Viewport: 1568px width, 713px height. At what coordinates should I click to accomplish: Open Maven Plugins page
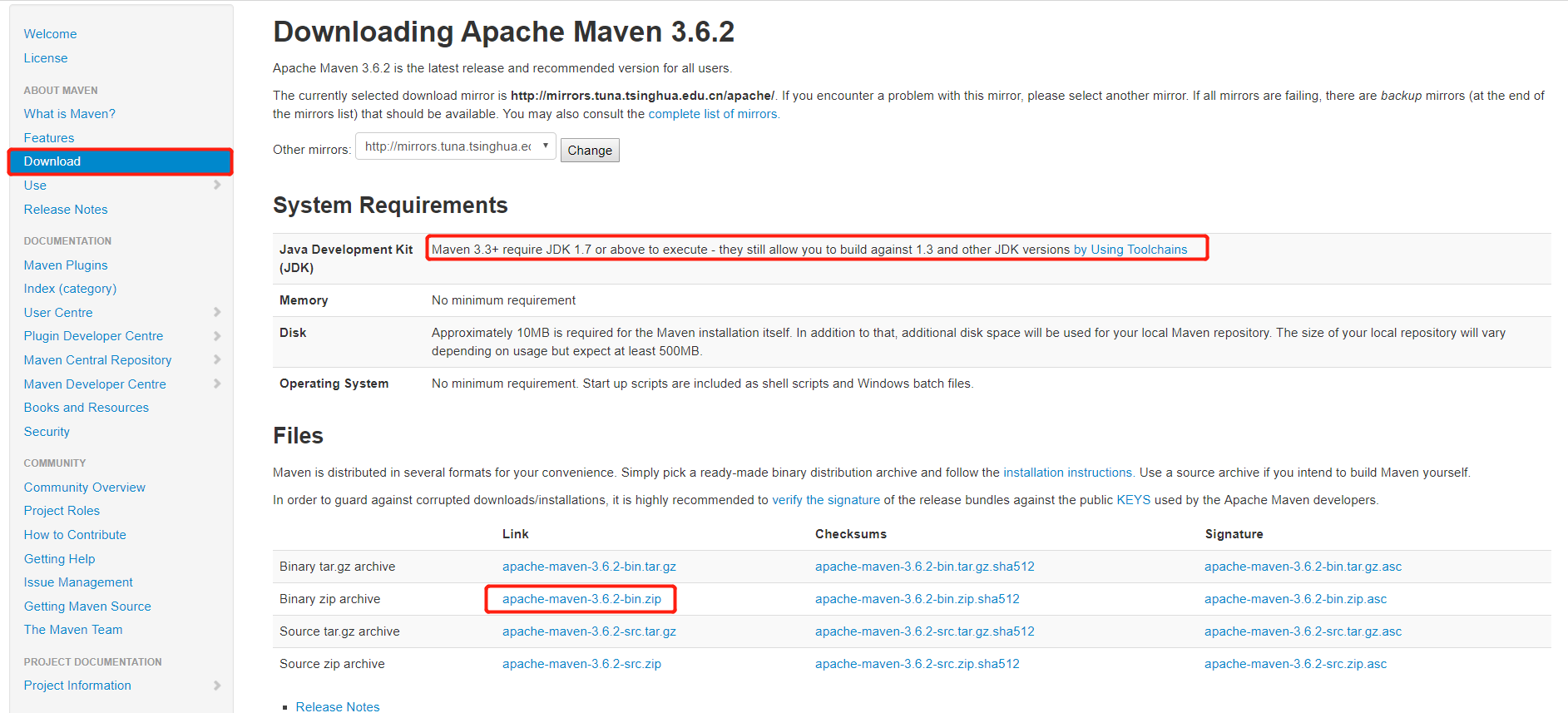(66, 265)
